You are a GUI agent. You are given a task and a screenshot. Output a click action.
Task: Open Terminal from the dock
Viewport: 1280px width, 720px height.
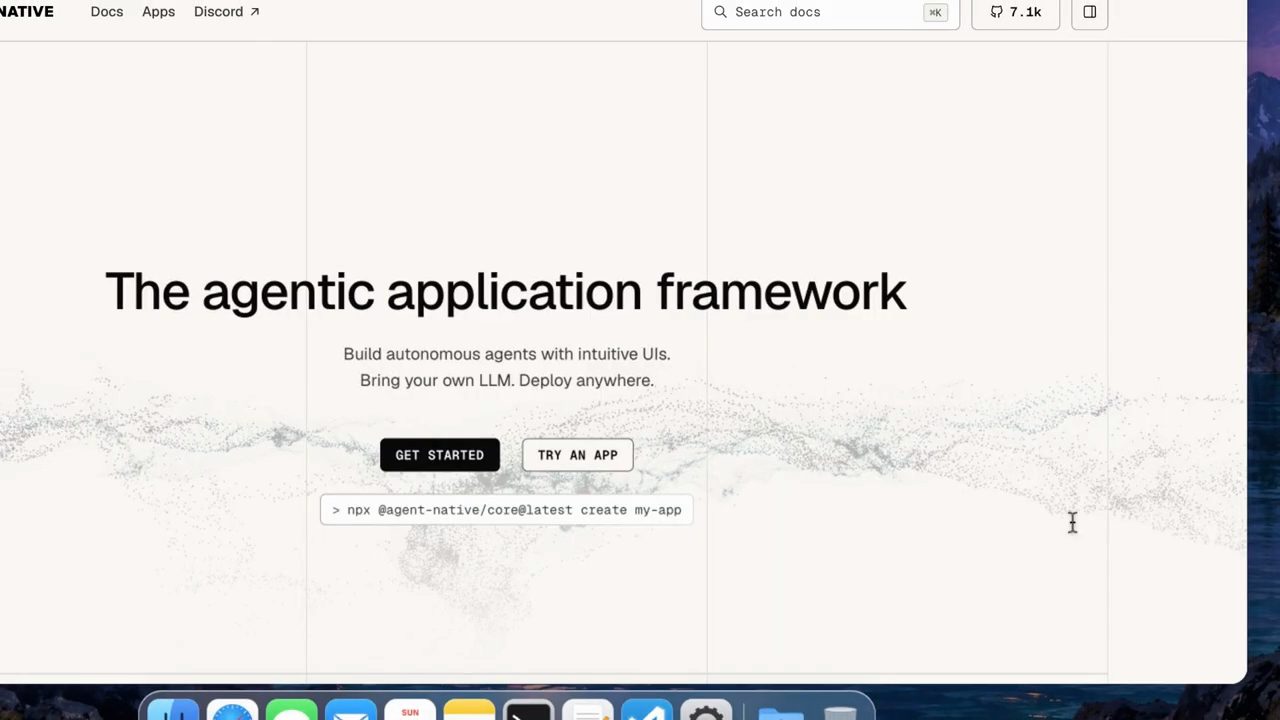click(528, 711)
